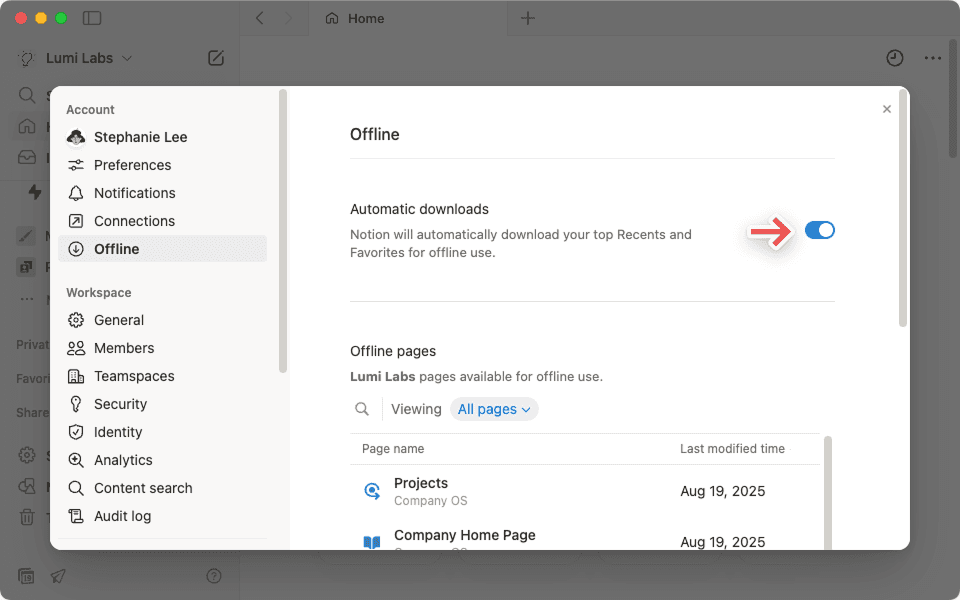Image resolution: width=960 pixels, height=600 pixels.
Task: Open more options via the ellipsis icon
Action: [933, 58]
